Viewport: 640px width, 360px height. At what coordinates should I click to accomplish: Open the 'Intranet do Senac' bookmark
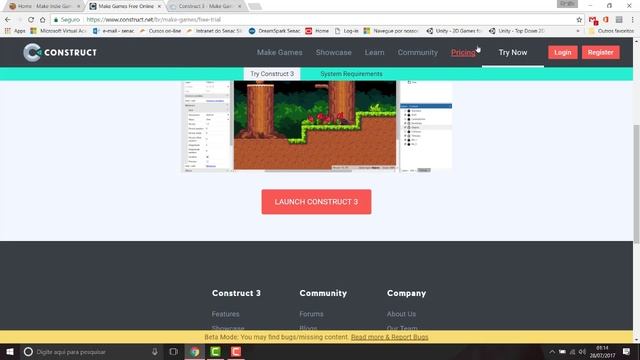215,31
